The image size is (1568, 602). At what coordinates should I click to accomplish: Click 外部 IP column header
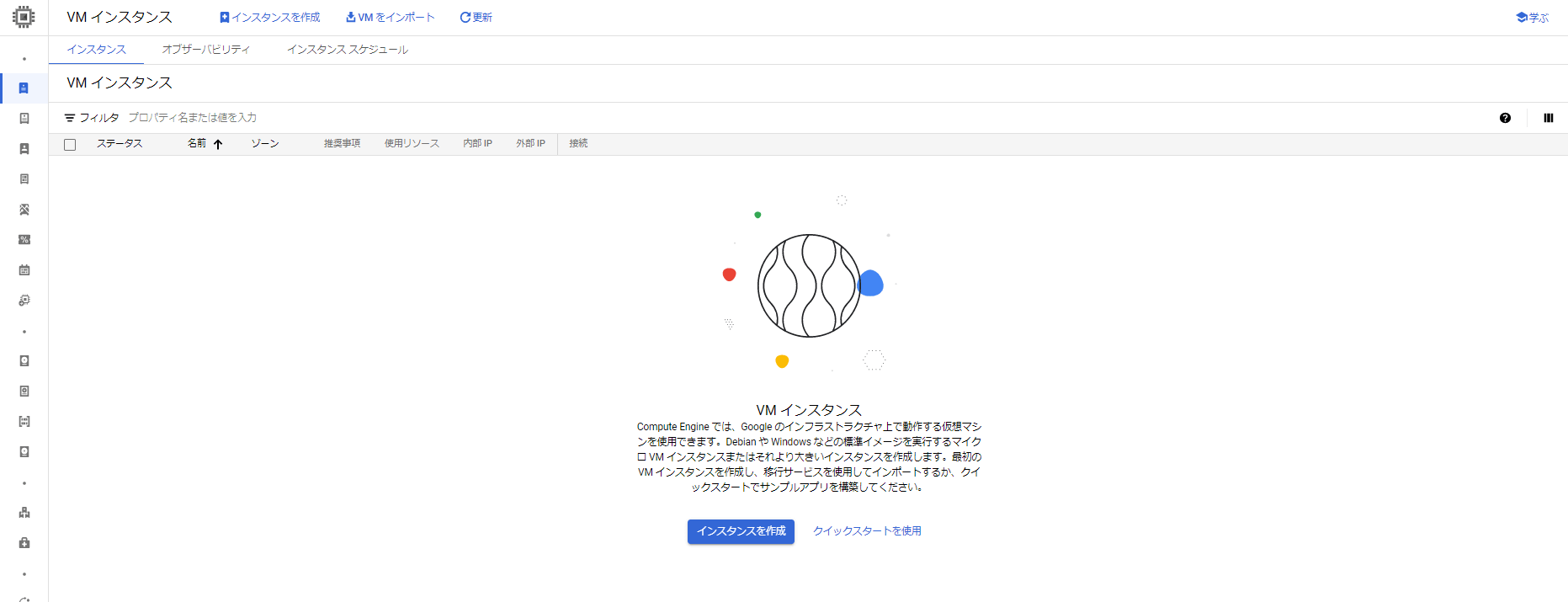(530, 144)
